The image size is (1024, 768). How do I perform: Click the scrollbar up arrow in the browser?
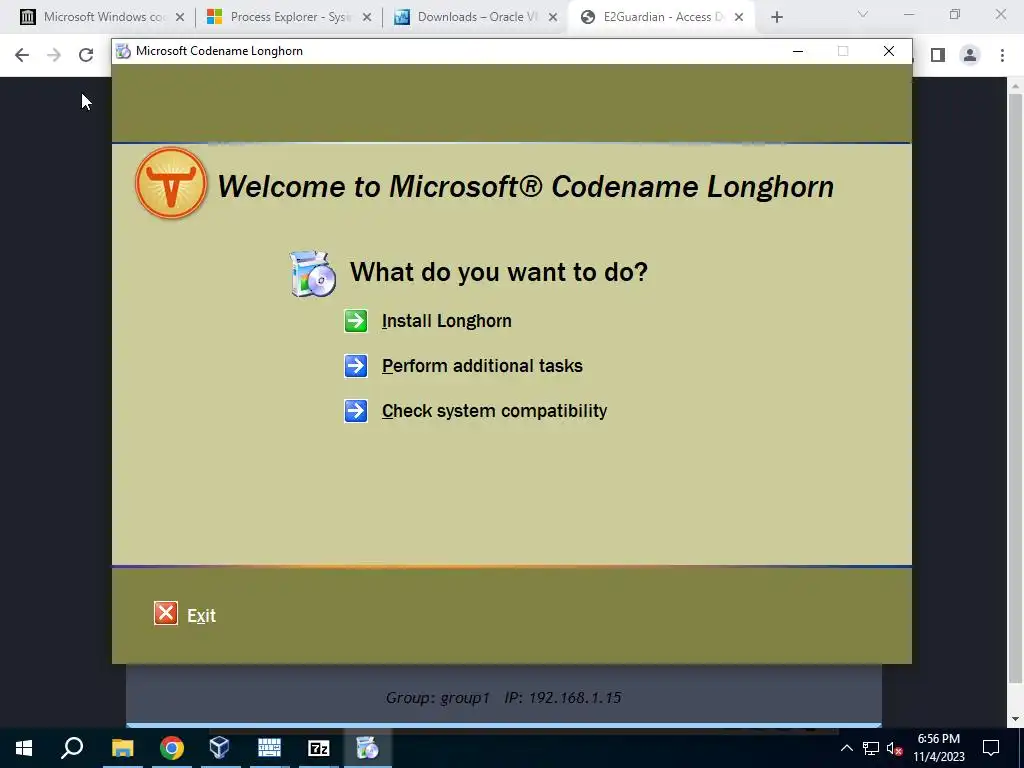pyautogui.click(x=1015, y=86)
